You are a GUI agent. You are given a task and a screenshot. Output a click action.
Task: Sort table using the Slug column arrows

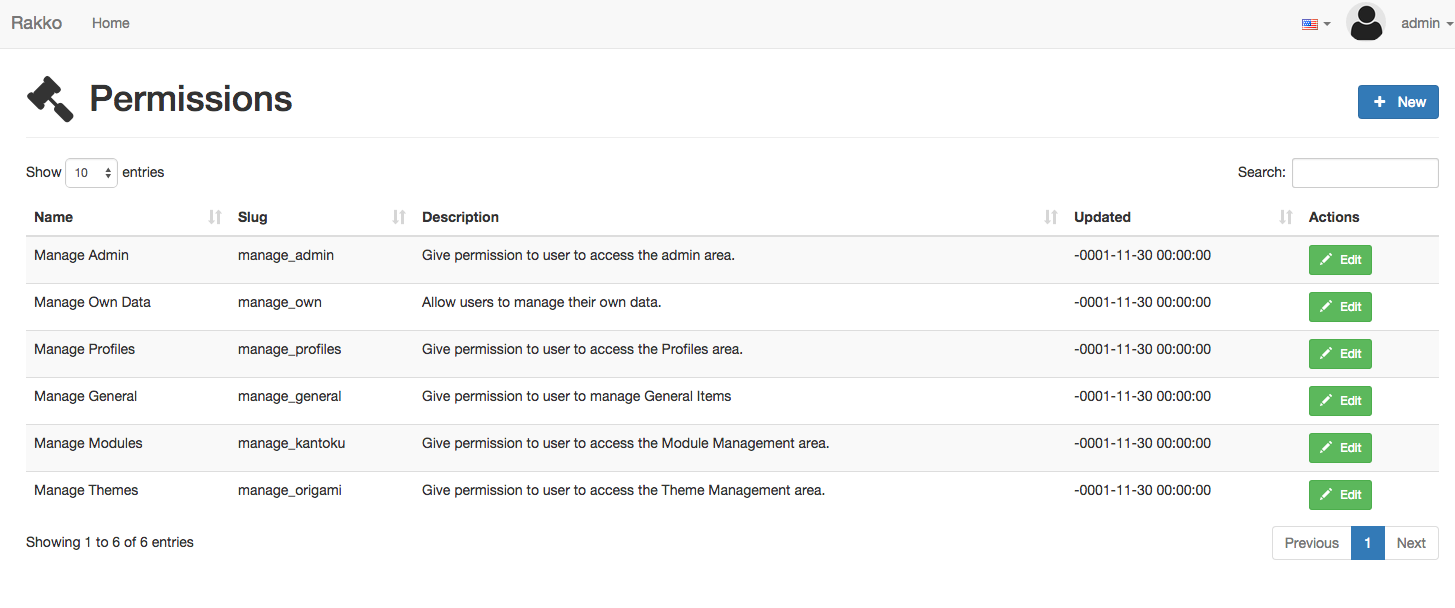tap(399, 217)
